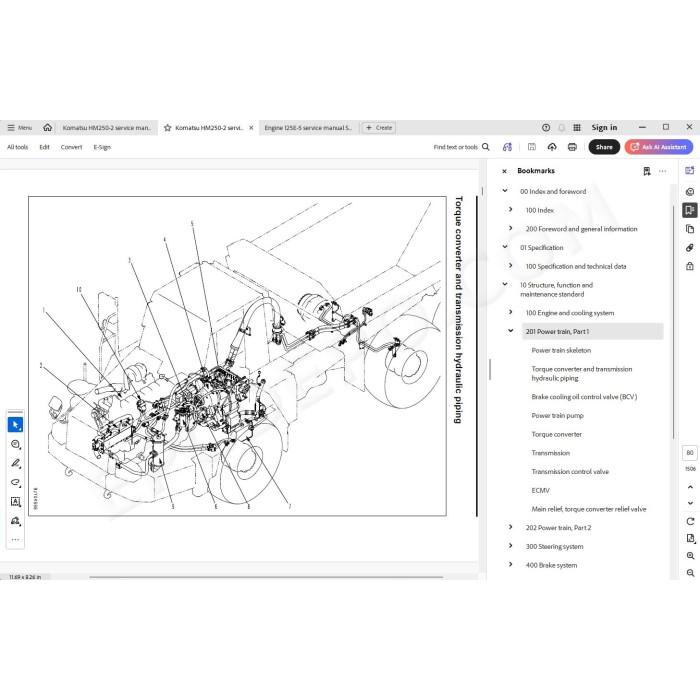Image resolution: width=700 pixels, height=700 pixels.
Task: Click the Share button
Action: pyautogui.click(x=604, y=147)
